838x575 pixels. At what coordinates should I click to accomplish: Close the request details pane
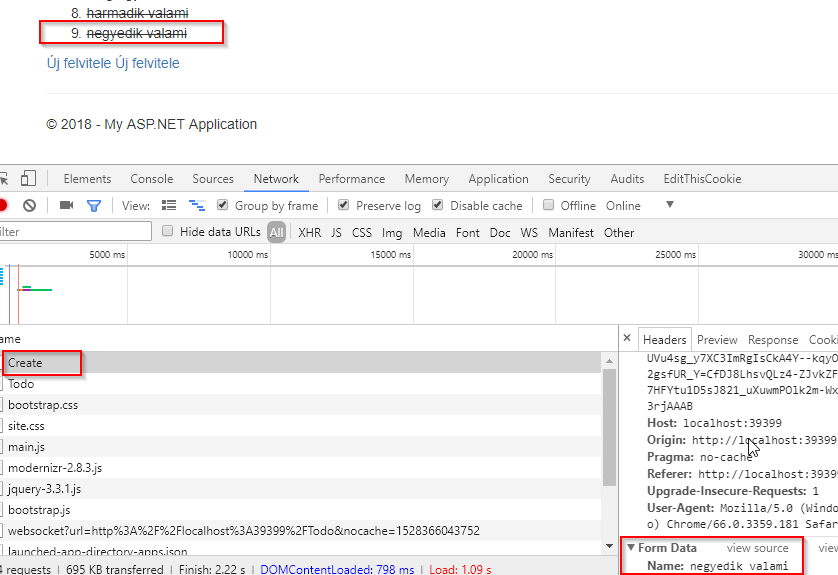pos(626,340)
